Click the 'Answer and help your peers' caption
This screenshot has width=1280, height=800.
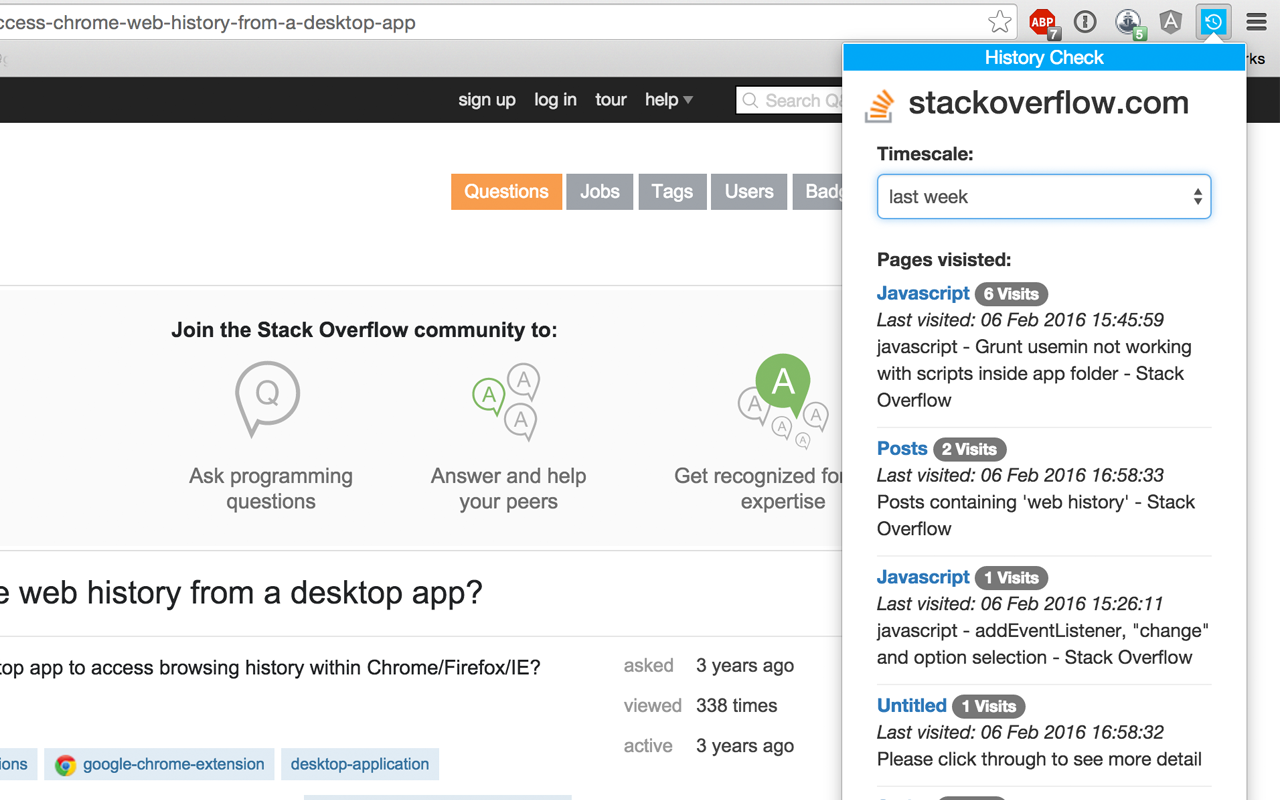[508, 489]
